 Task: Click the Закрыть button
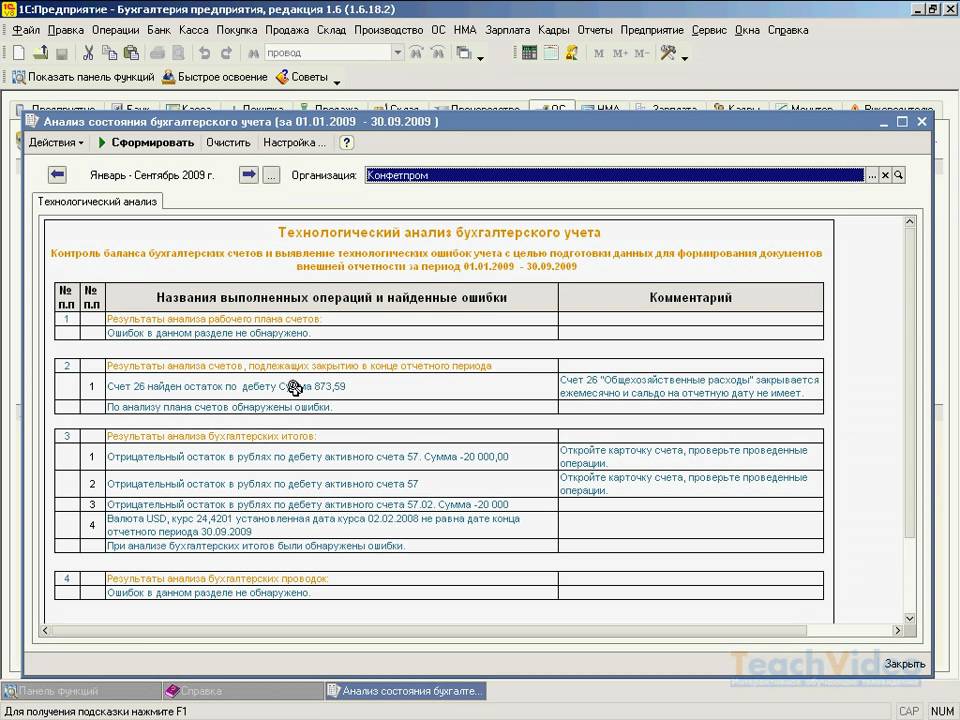click(x=904, y=664)
